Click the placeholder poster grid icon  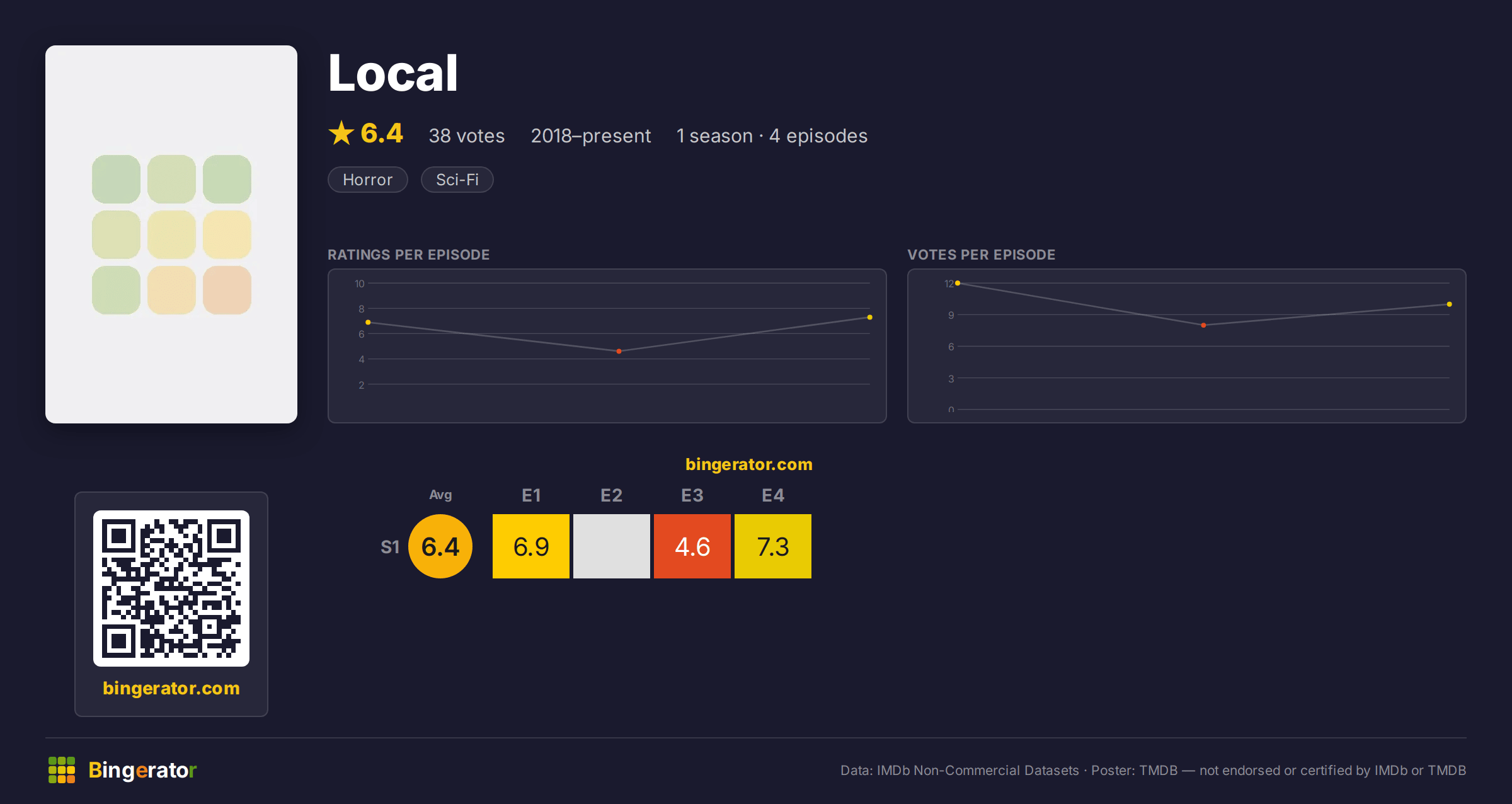pos(171,234)
